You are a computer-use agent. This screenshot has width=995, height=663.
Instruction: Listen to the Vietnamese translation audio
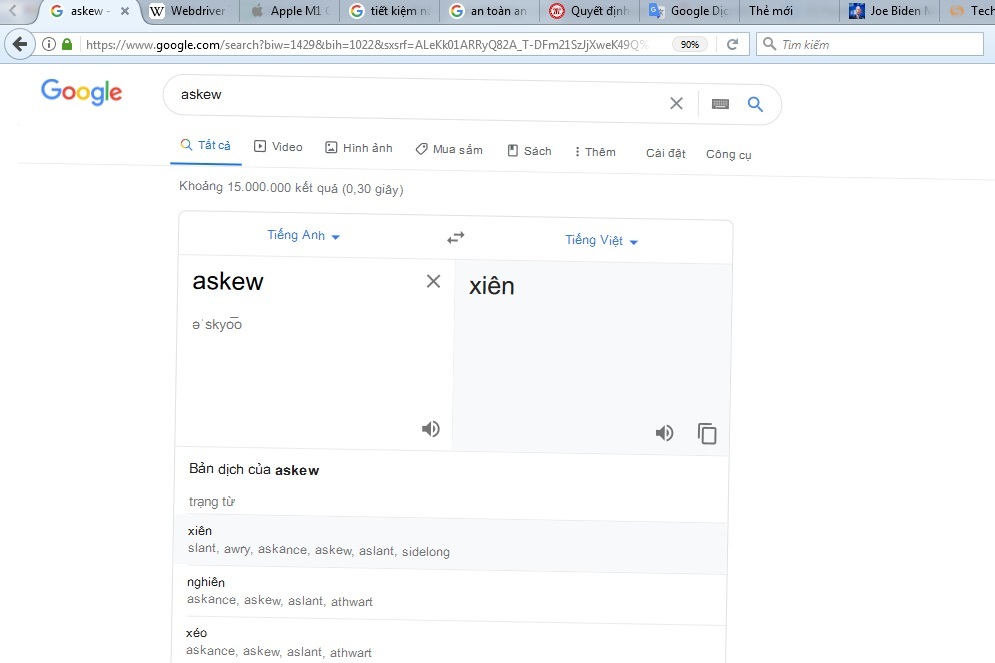click(664, 433)
